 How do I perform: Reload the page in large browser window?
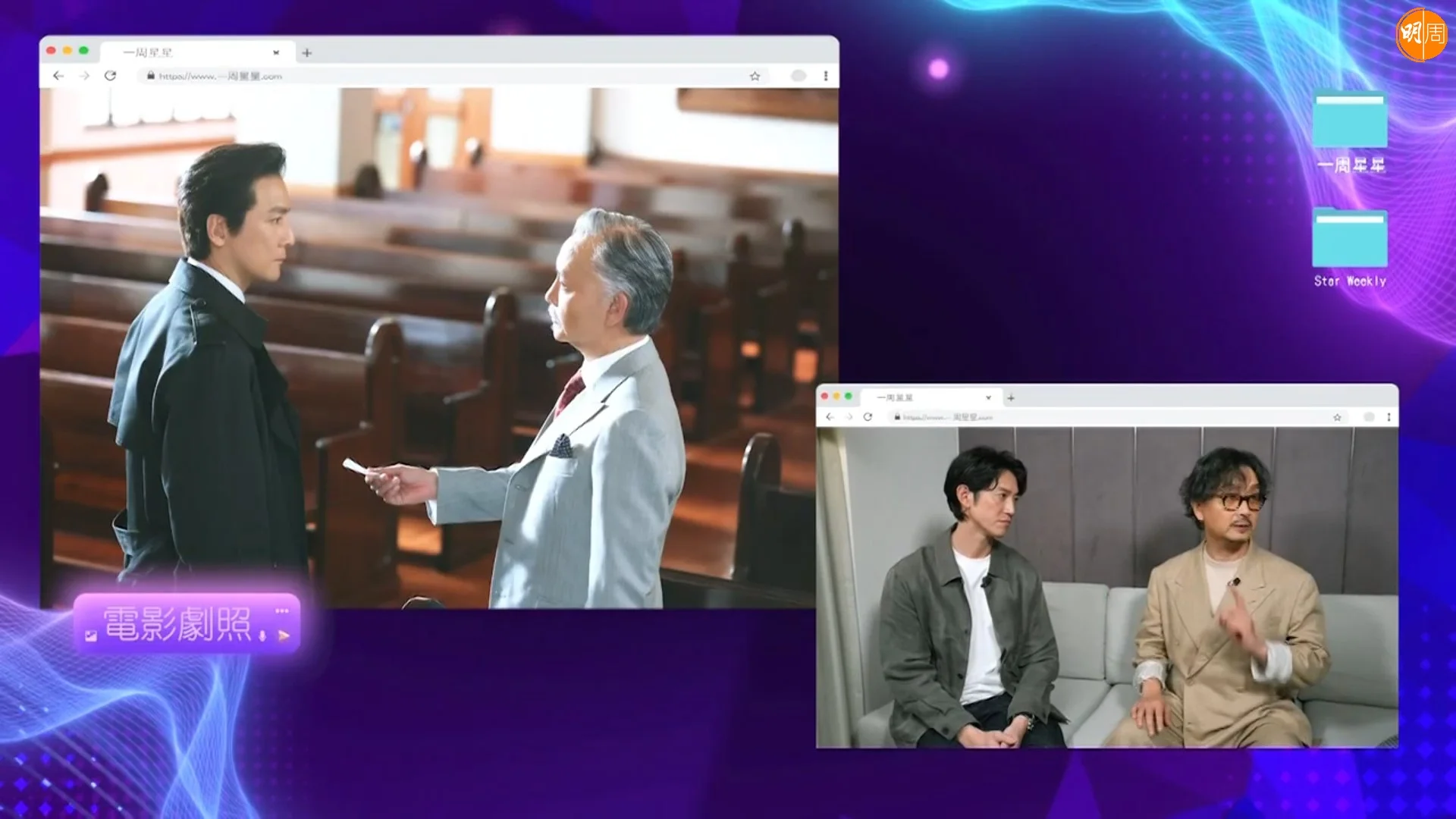[x=110, y=76]
